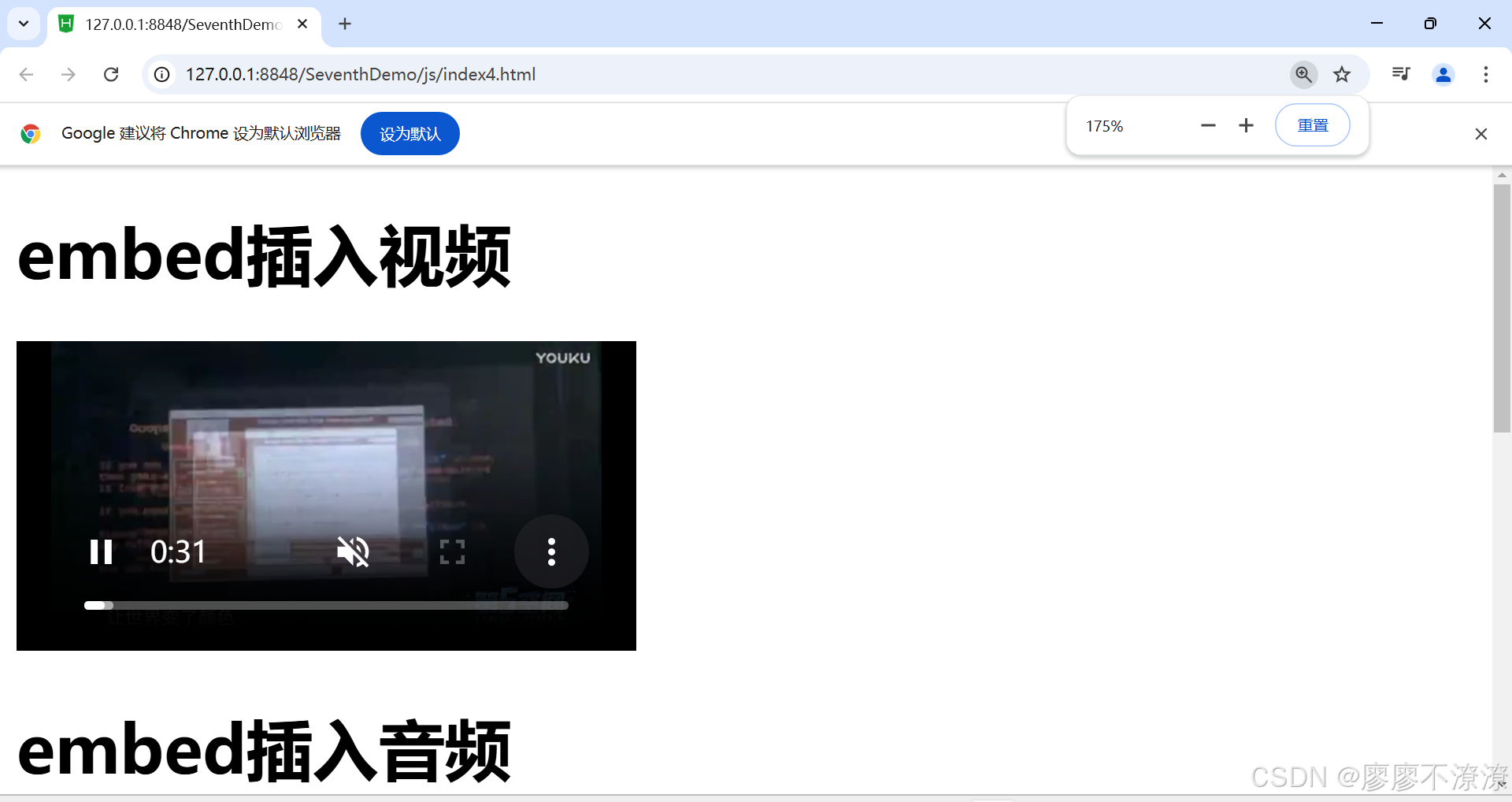The height and width of the screenshot is (802, 1512).
Task: Restore down the Chrome window
Action: [1430, 24]
